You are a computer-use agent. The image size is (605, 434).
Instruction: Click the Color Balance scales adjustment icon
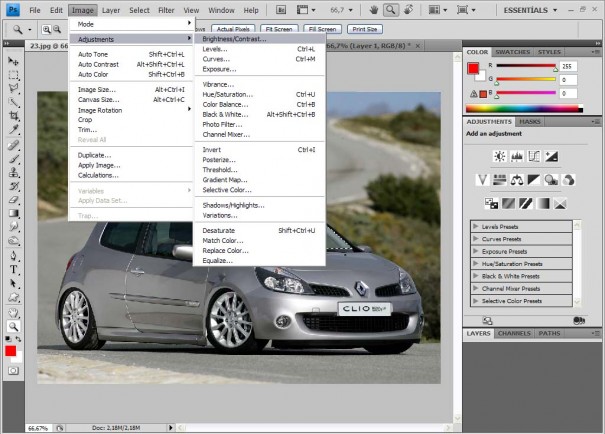tap(517, 180)
